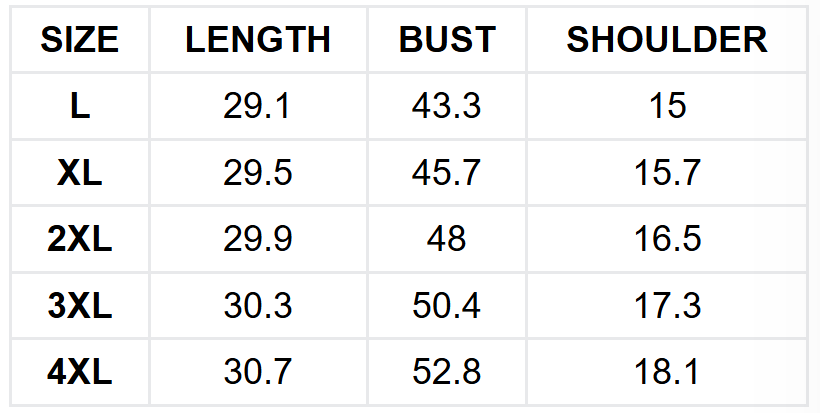820x413 pixels.
Task: Click shoulder value 18.1 for 4XL
Action: (x=667, y=372)
